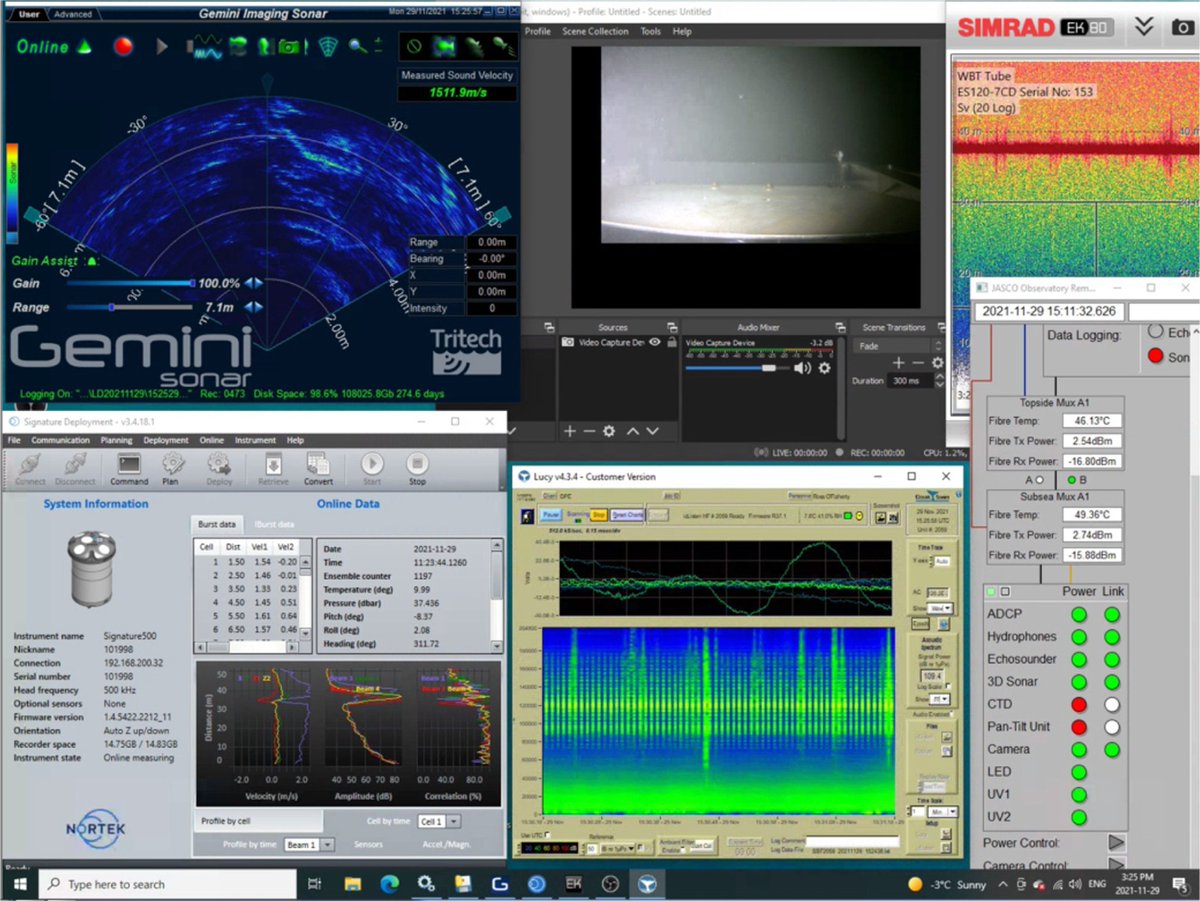
Task: Open Scene Collection menu in OBS
Action: (x=595, y=31)
